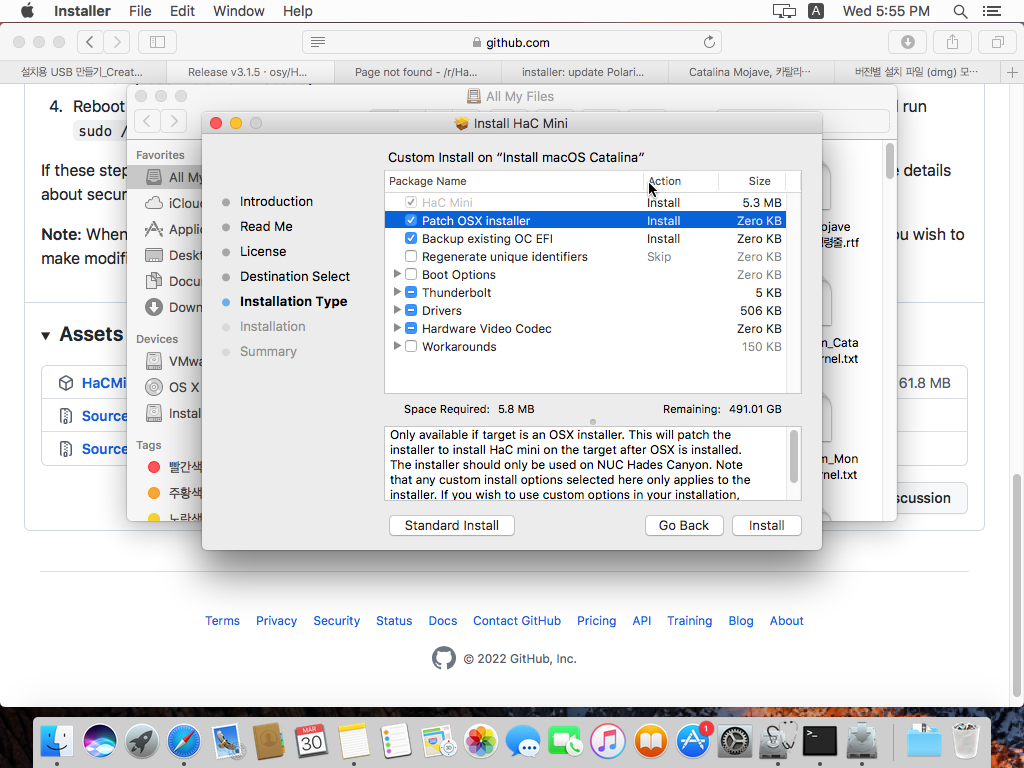Expand the Boot Options group
Viewport: 1024px width, 768px height.
click(x=397, y=274)
